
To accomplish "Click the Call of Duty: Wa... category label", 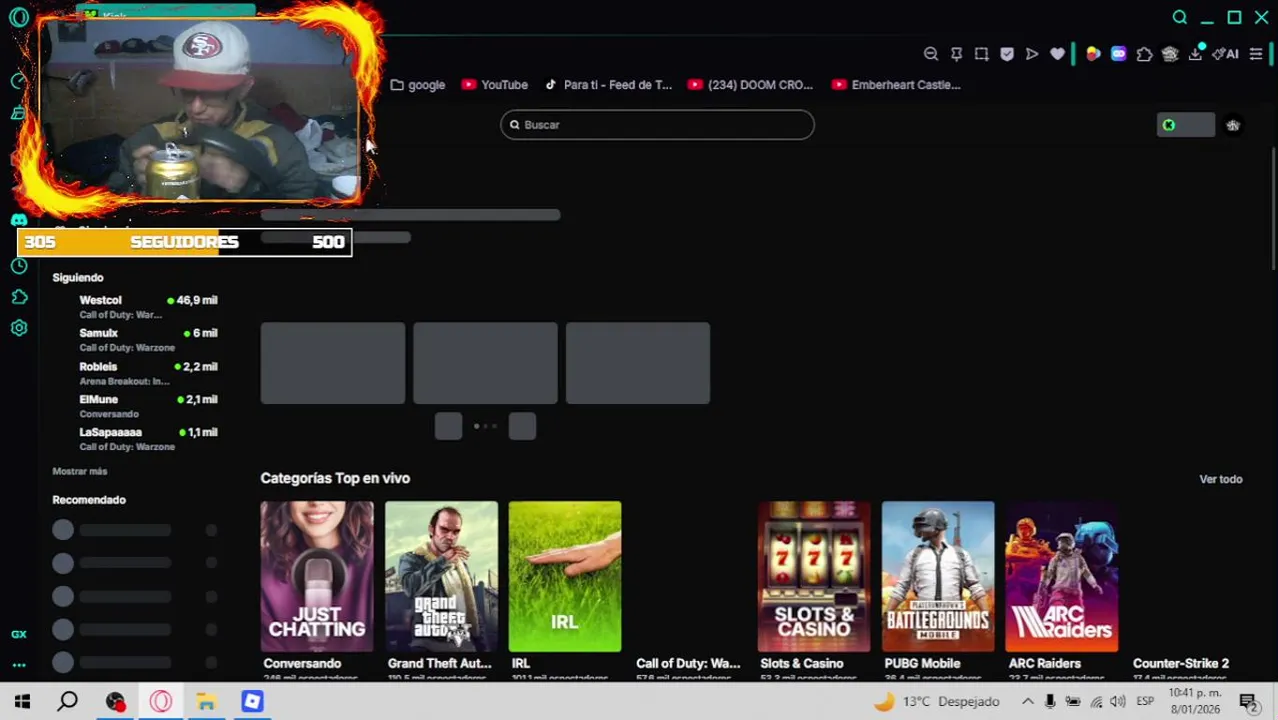I will 688,663.
